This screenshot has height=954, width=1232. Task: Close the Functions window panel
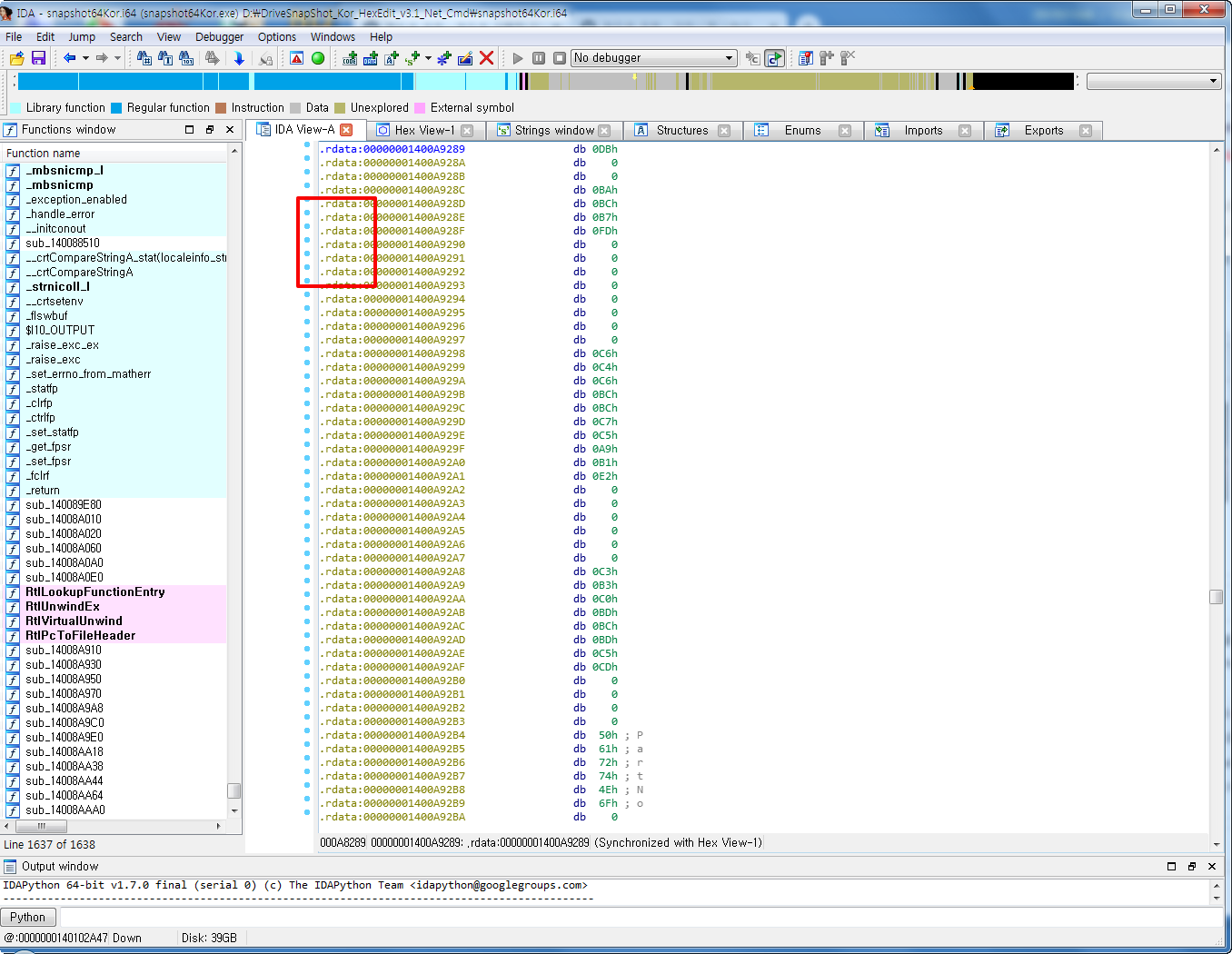(230, 130)
